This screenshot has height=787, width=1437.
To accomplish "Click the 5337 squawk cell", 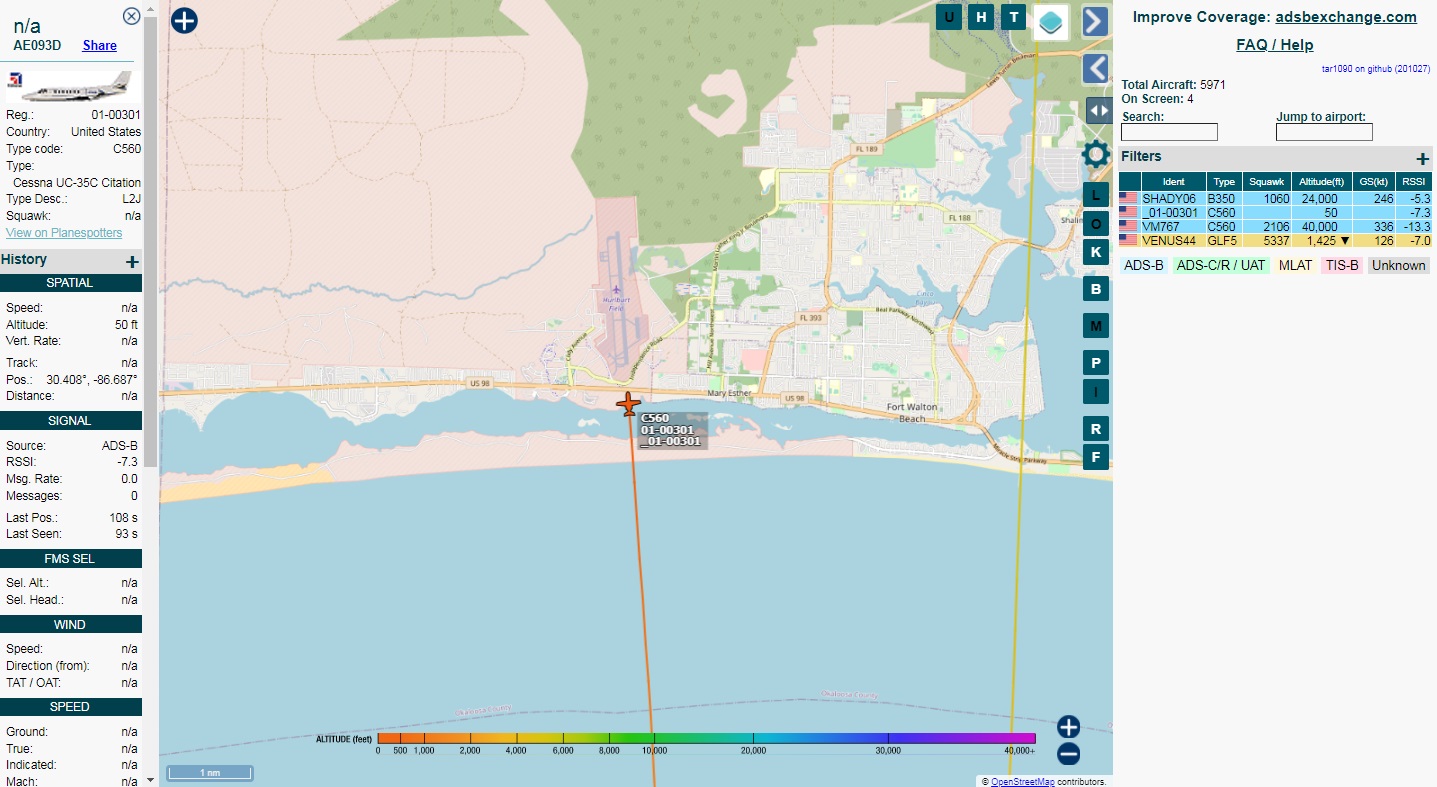I will coord(1267,241).
